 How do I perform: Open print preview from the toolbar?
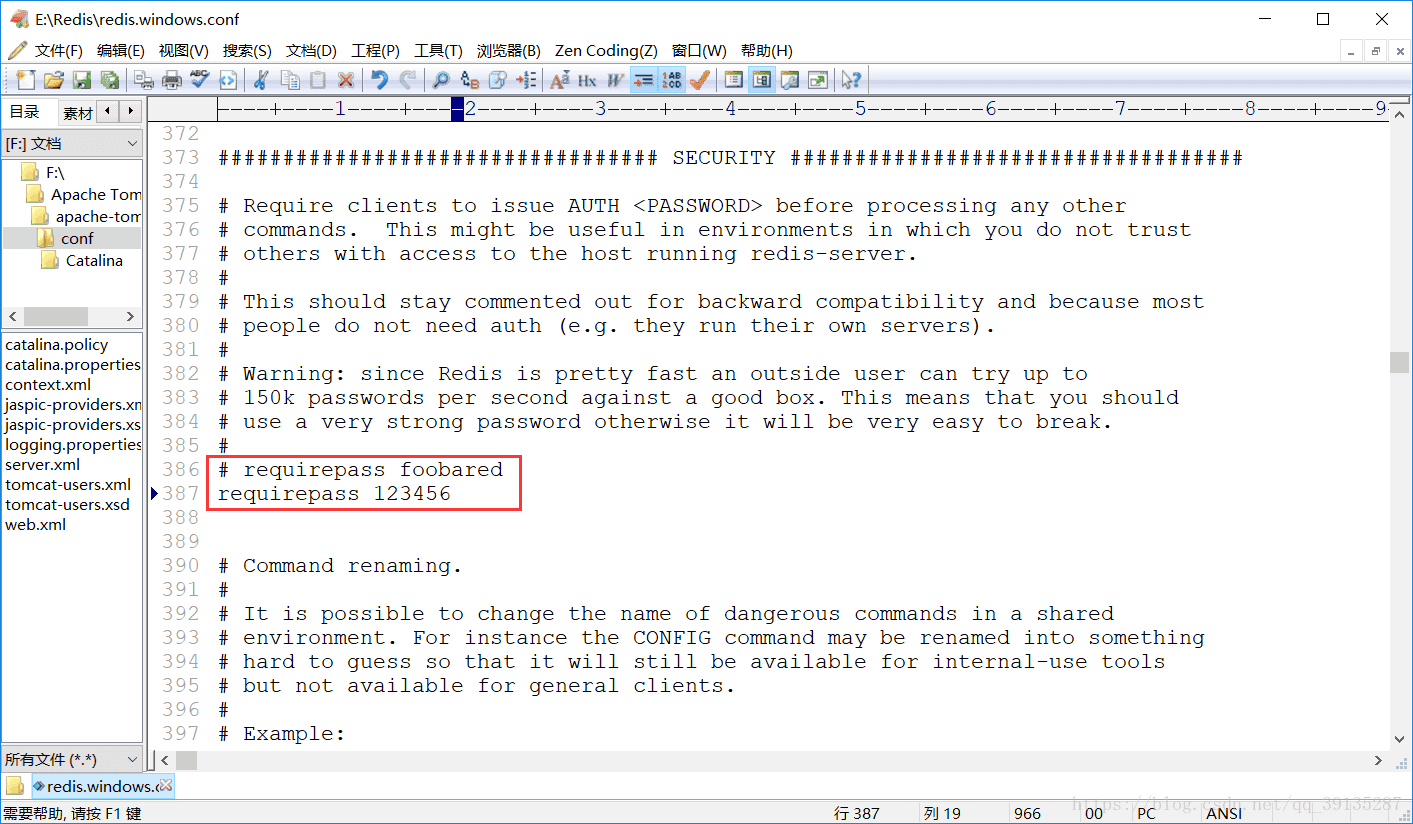144,80
